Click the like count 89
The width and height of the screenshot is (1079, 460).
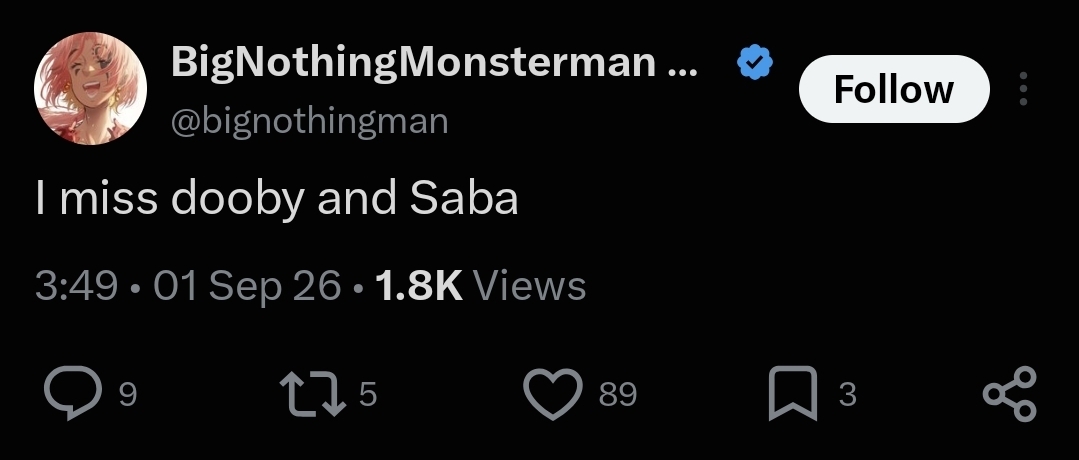[x=618, y=395]
